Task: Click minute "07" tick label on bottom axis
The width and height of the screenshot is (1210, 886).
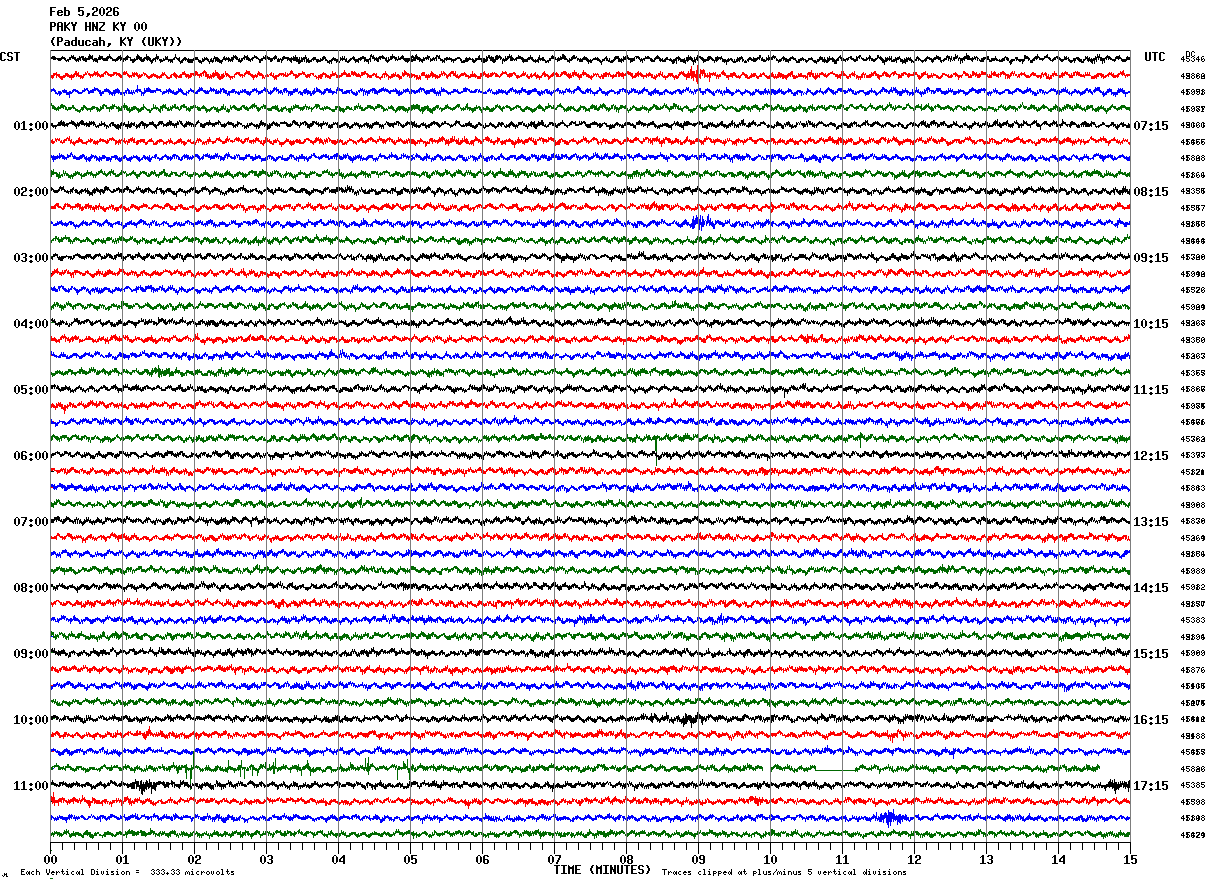Action: (x=554, y=859)
